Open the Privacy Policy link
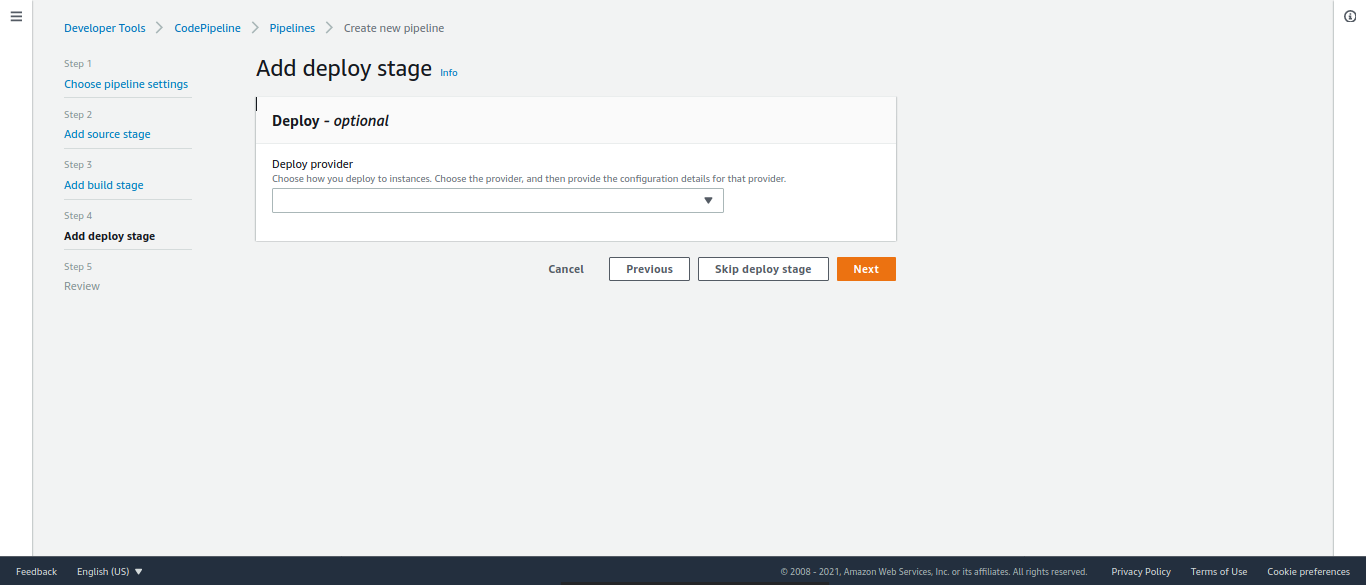The image size is (1366, 585). 1141,572
